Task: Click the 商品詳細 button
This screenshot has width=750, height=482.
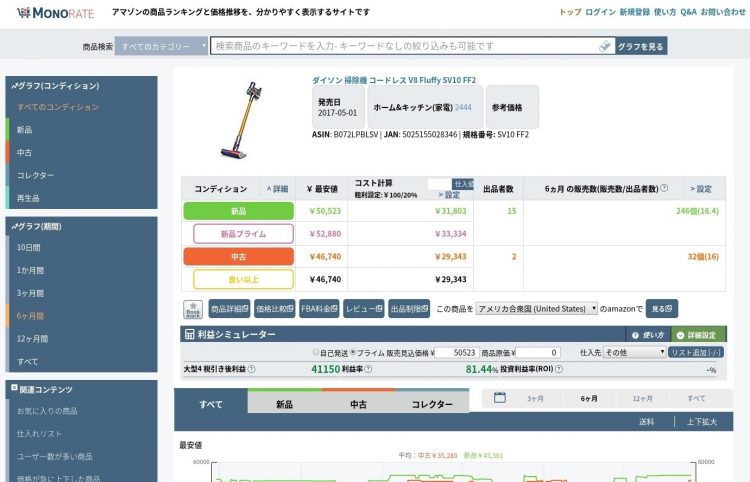Action: [x=229, y=309]
